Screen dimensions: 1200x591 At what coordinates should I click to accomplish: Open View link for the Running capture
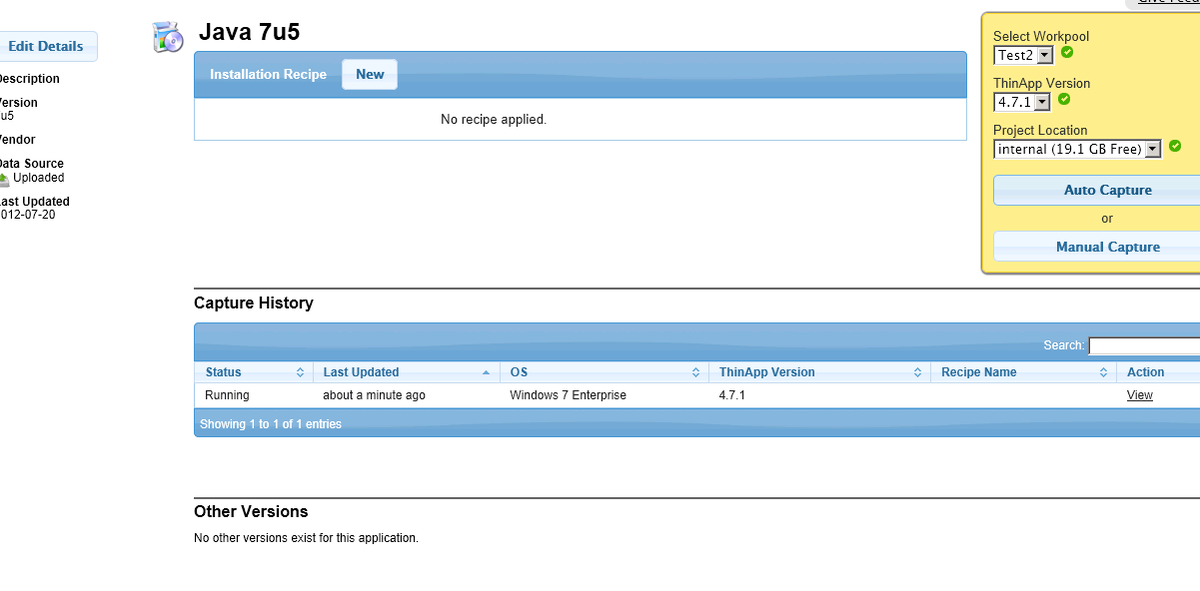pos(1140,395)
